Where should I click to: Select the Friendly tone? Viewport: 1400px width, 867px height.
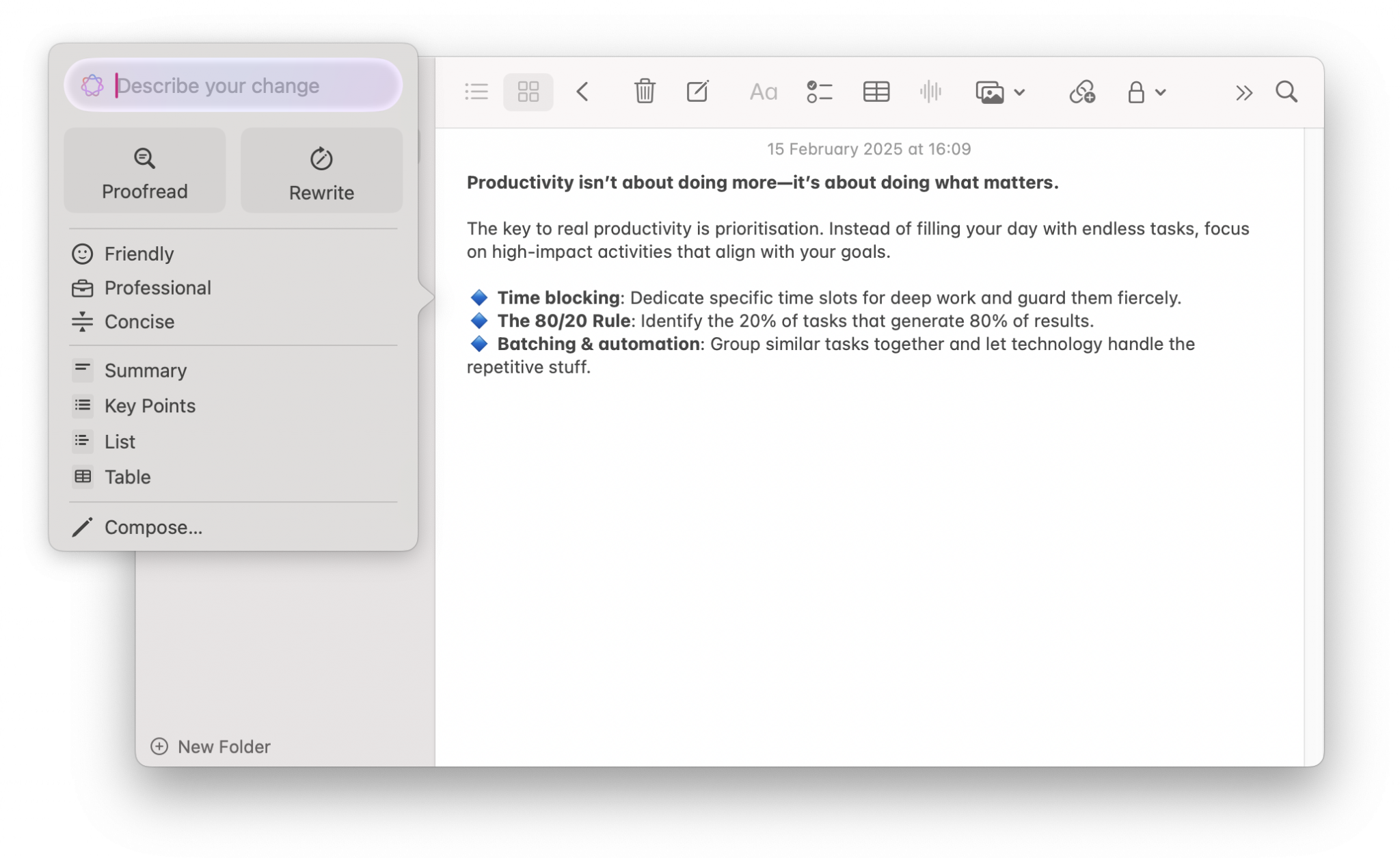coord(138,254)
